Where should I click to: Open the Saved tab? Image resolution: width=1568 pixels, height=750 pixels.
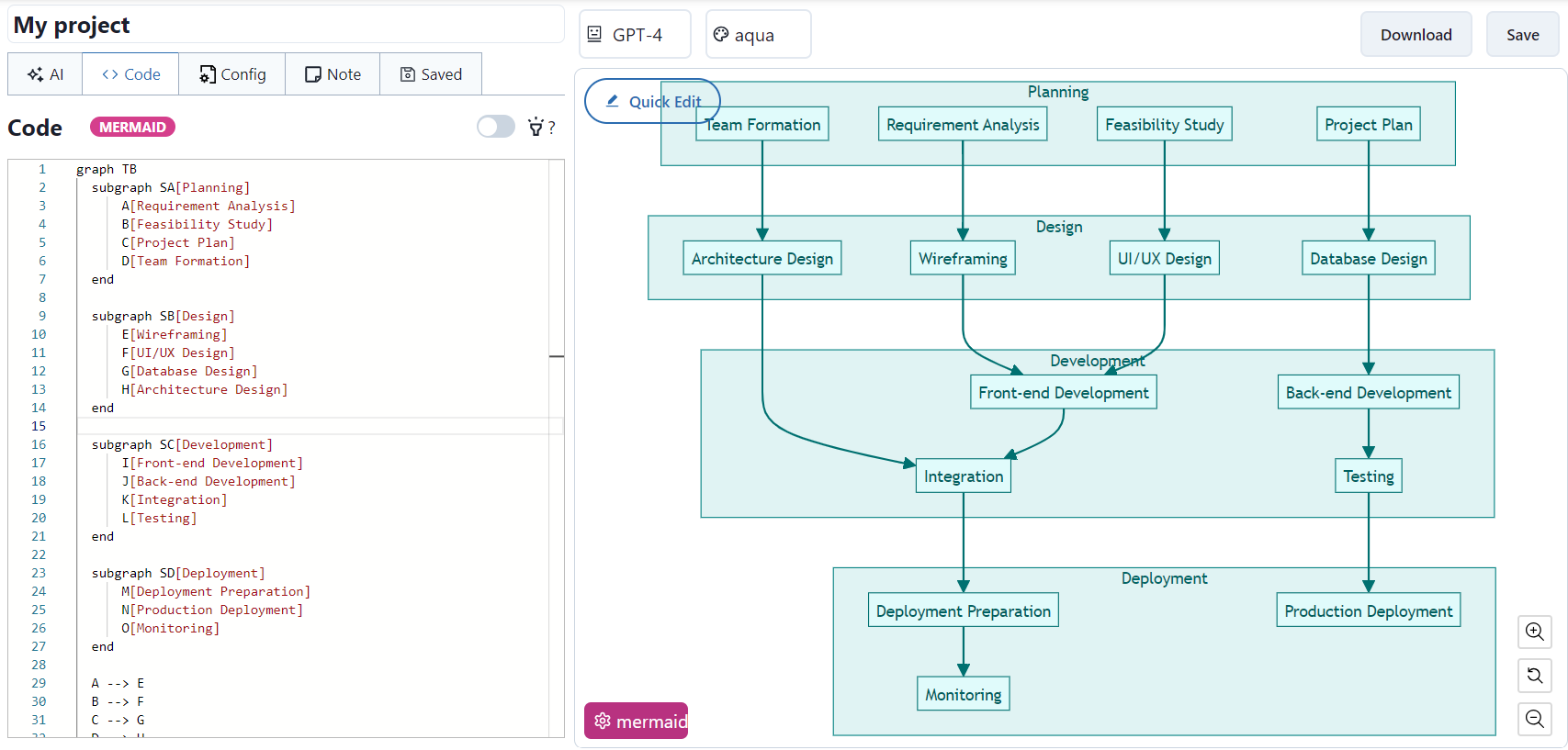(x=431, y=74)
